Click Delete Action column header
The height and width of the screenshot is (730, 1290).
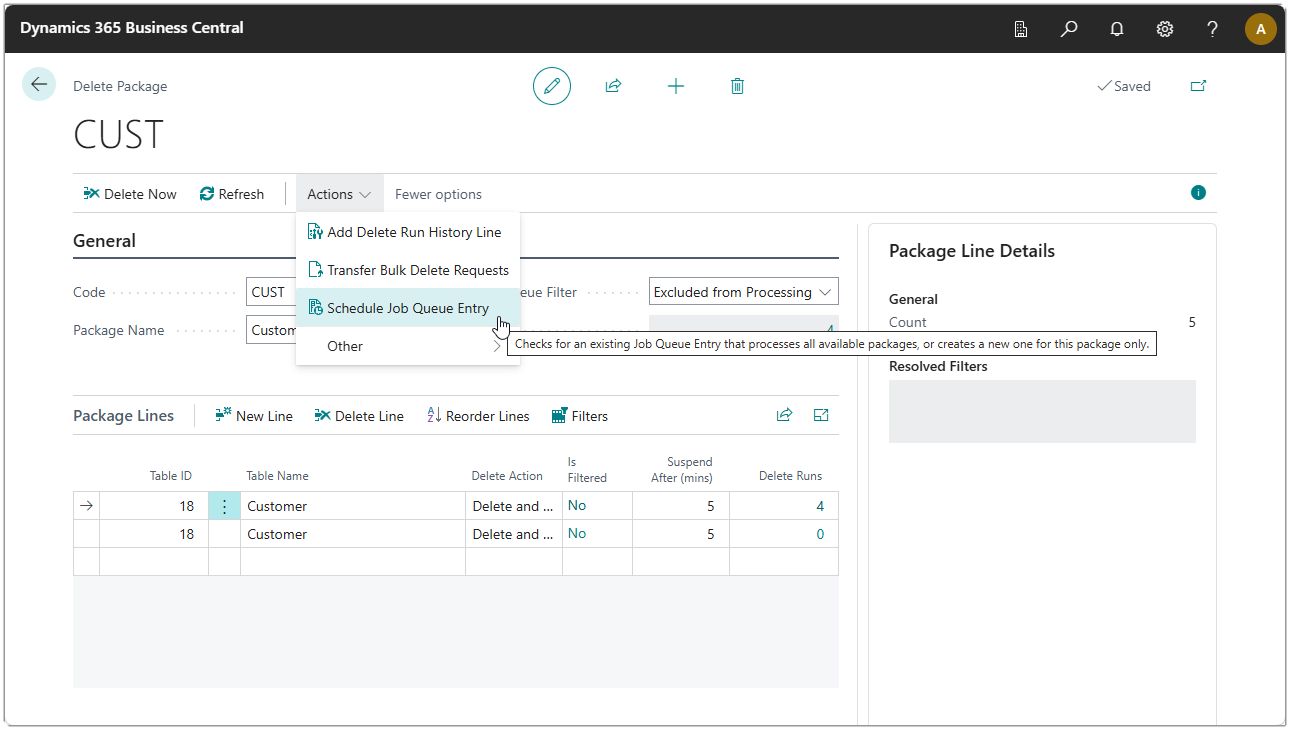pyautogui.click(x=507, y=476)
